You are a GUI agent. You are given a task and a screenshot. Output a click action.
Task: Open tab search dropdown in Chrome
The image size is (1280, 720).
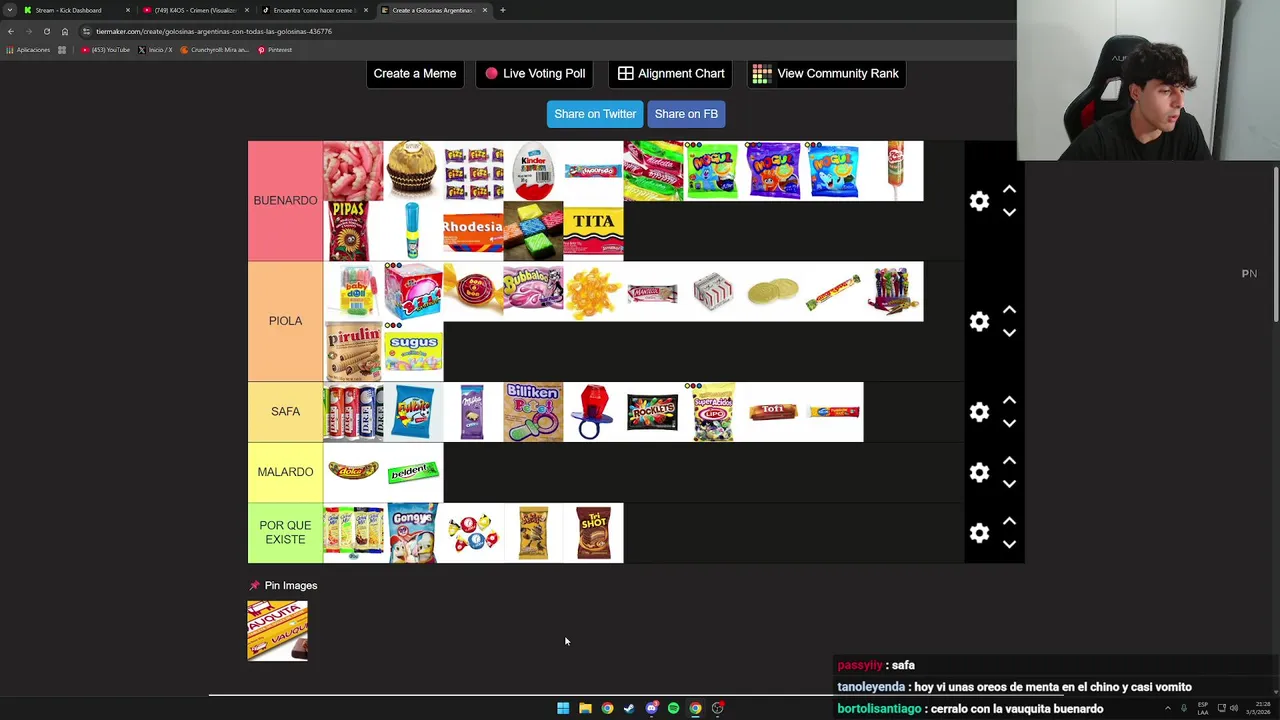coord(10,10)
